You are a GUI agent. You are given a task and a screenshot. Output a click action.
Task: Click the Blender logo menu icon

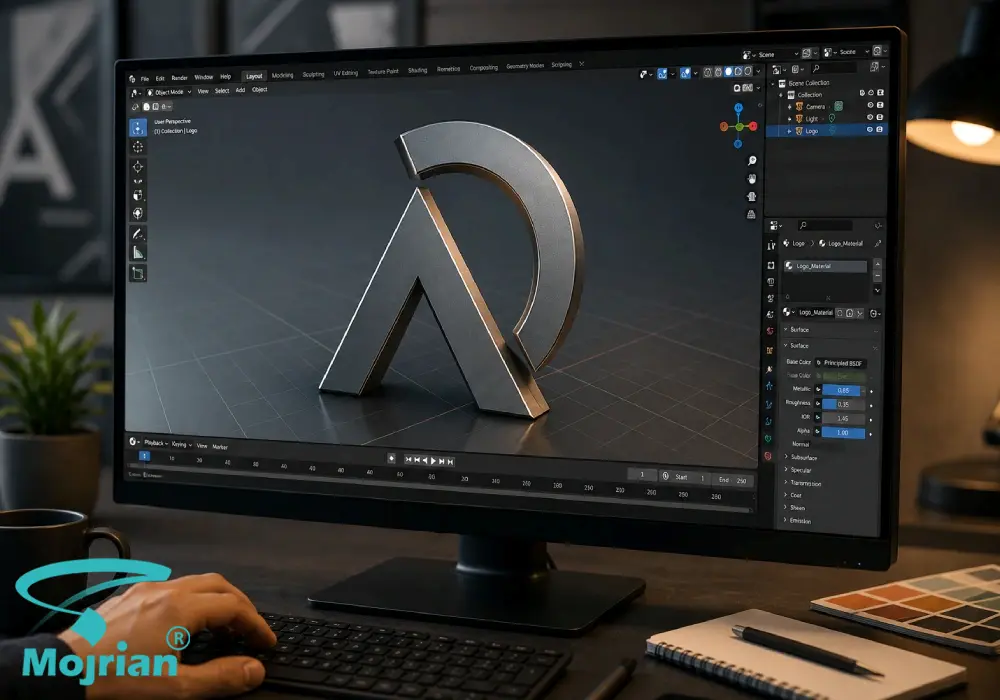click(132, 79)
